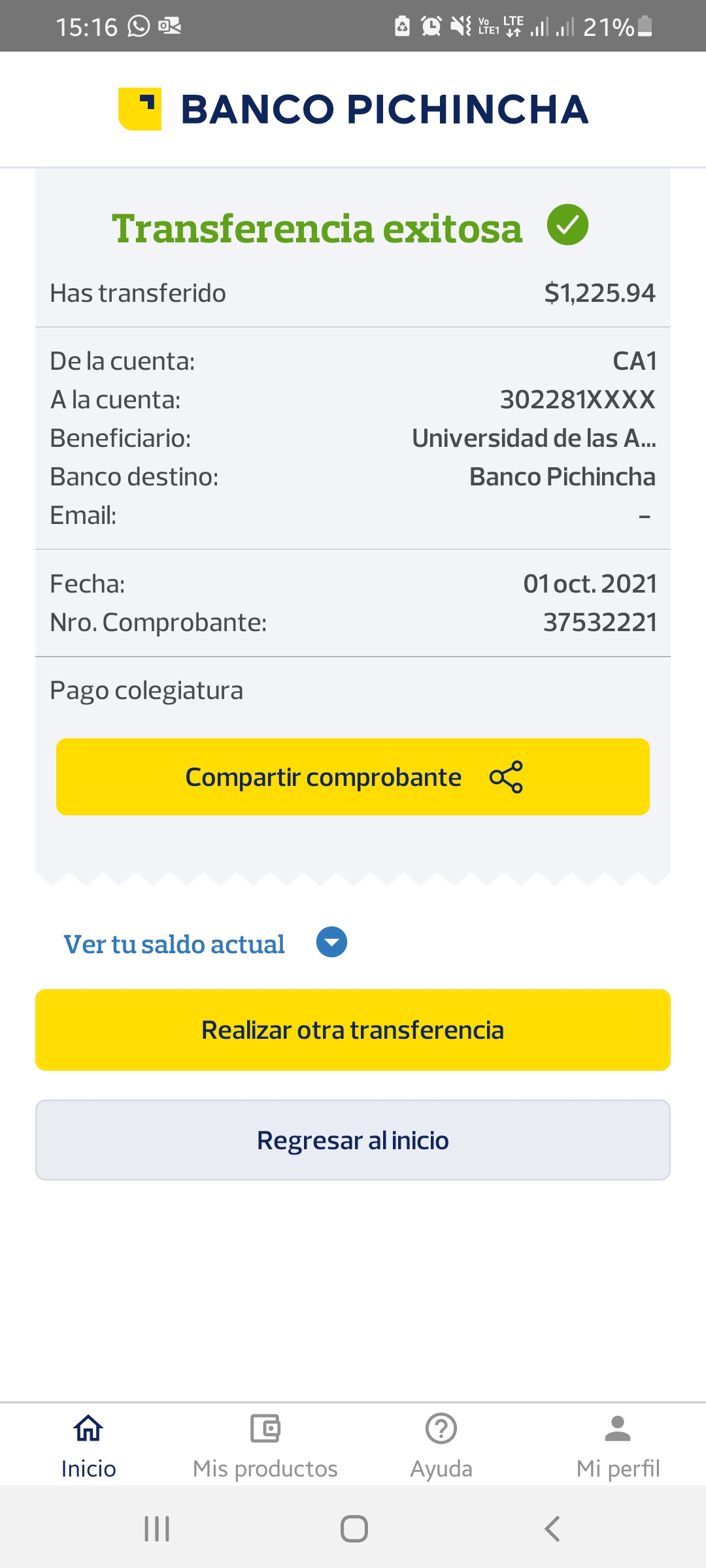The height and width of the screenshot is (1568, 706).
Task: Tap the truncated beneficiary name Universidad de las A...
Action: 533,438
